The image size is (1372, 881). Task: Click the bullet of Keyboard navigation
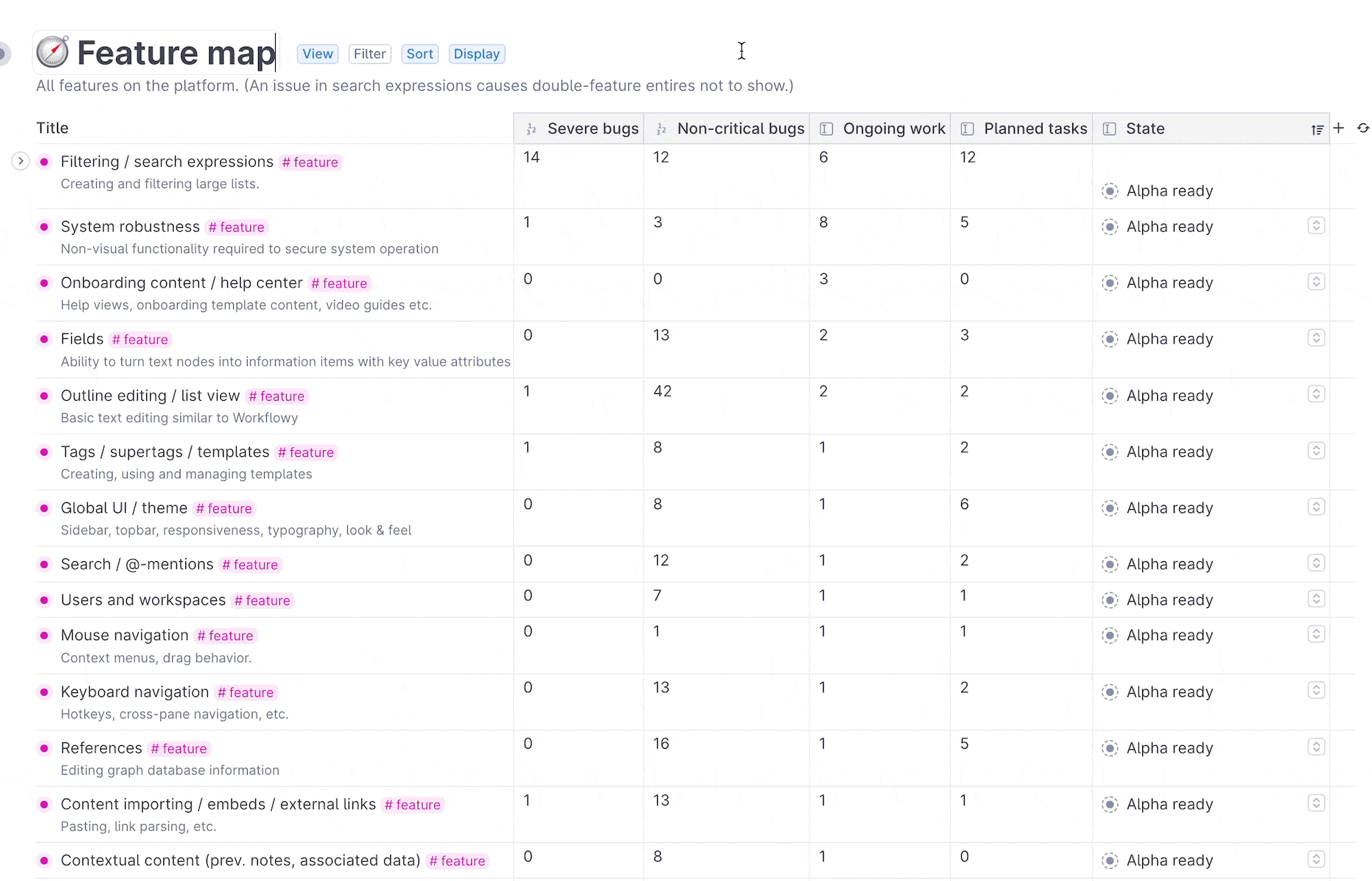pos(45,692)
